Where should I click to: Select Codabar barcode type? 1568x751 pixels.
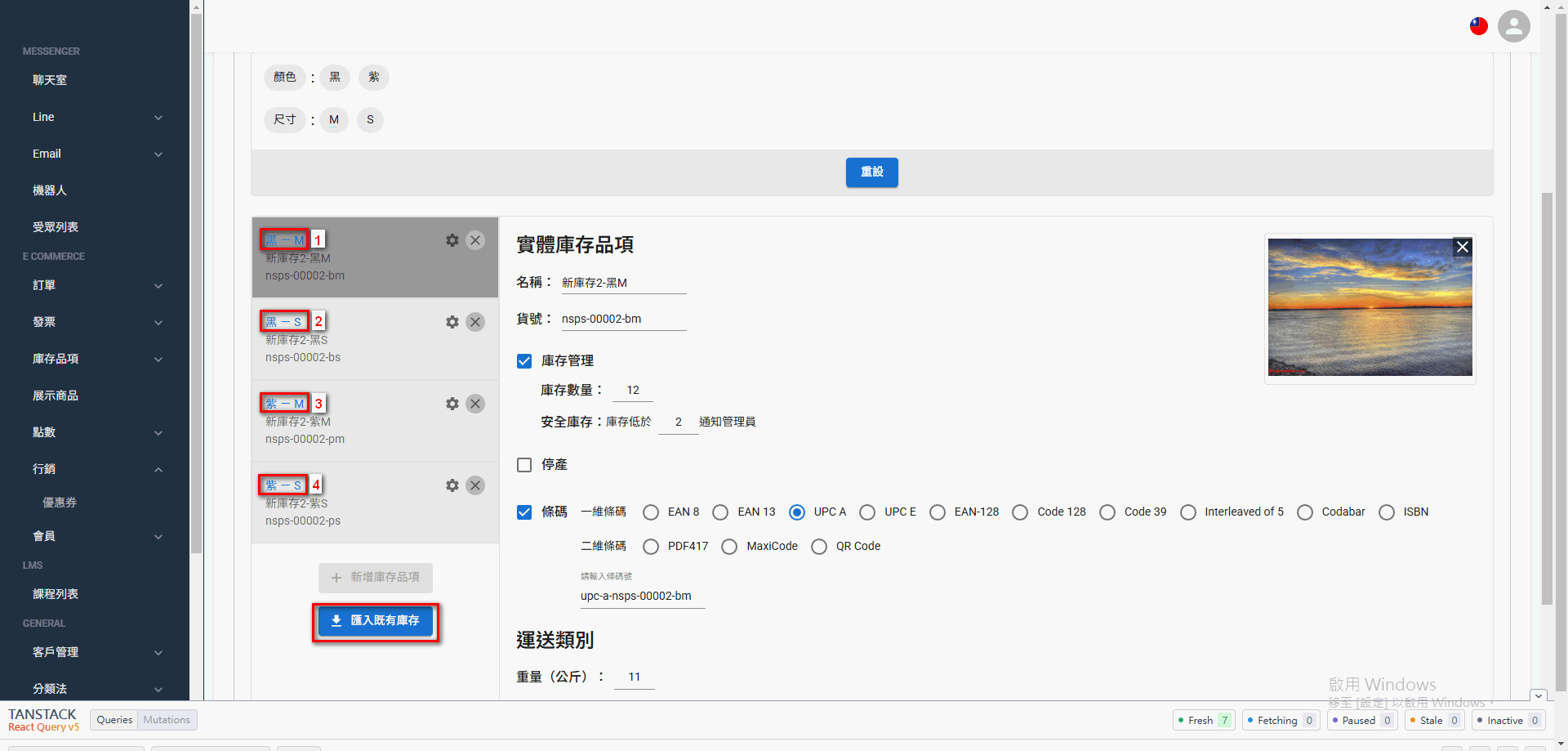[x=1305, y=512]
